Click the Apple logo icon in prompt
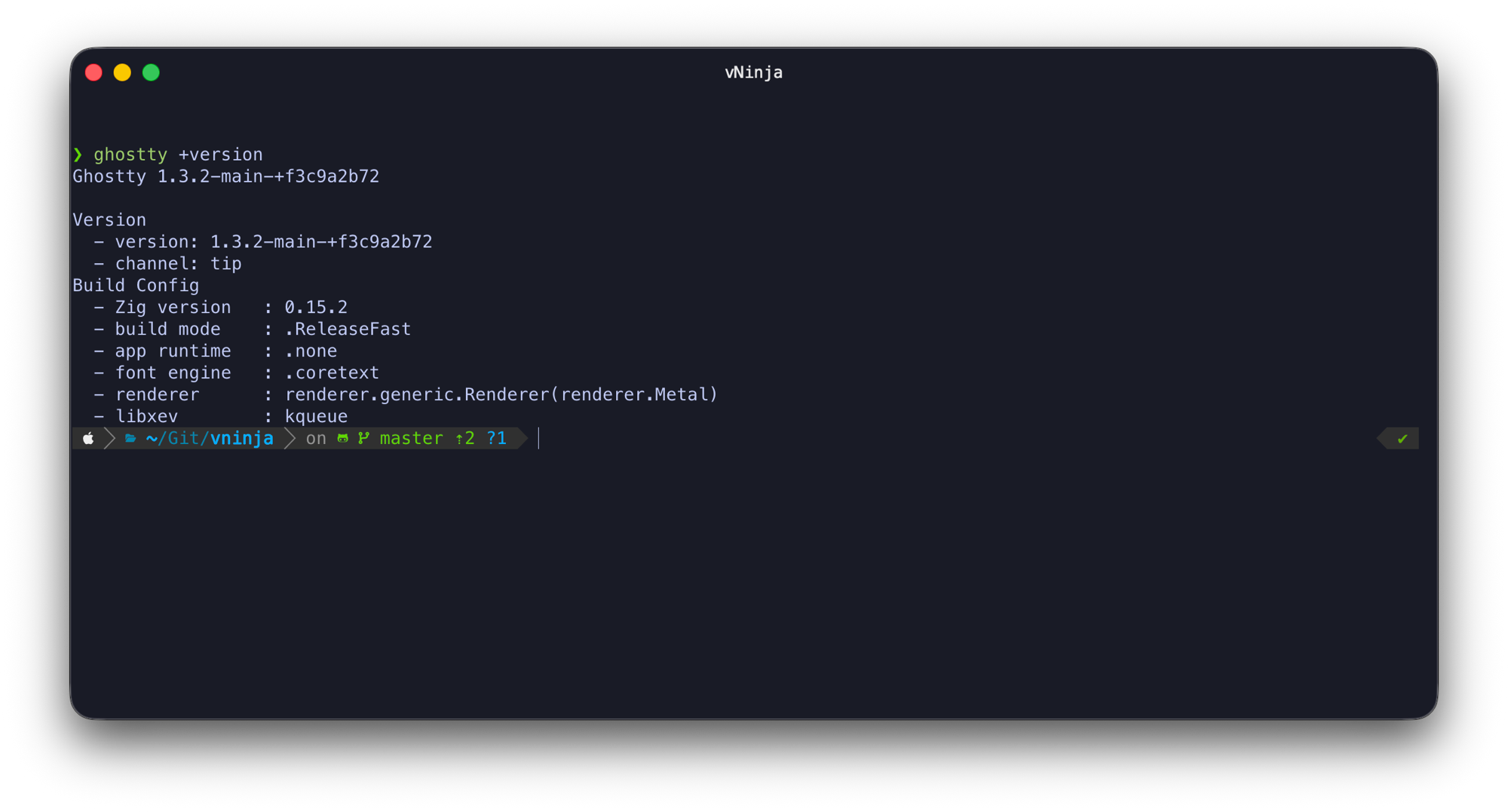Viewport: 1508px width, 812px height. pos(88,438)
